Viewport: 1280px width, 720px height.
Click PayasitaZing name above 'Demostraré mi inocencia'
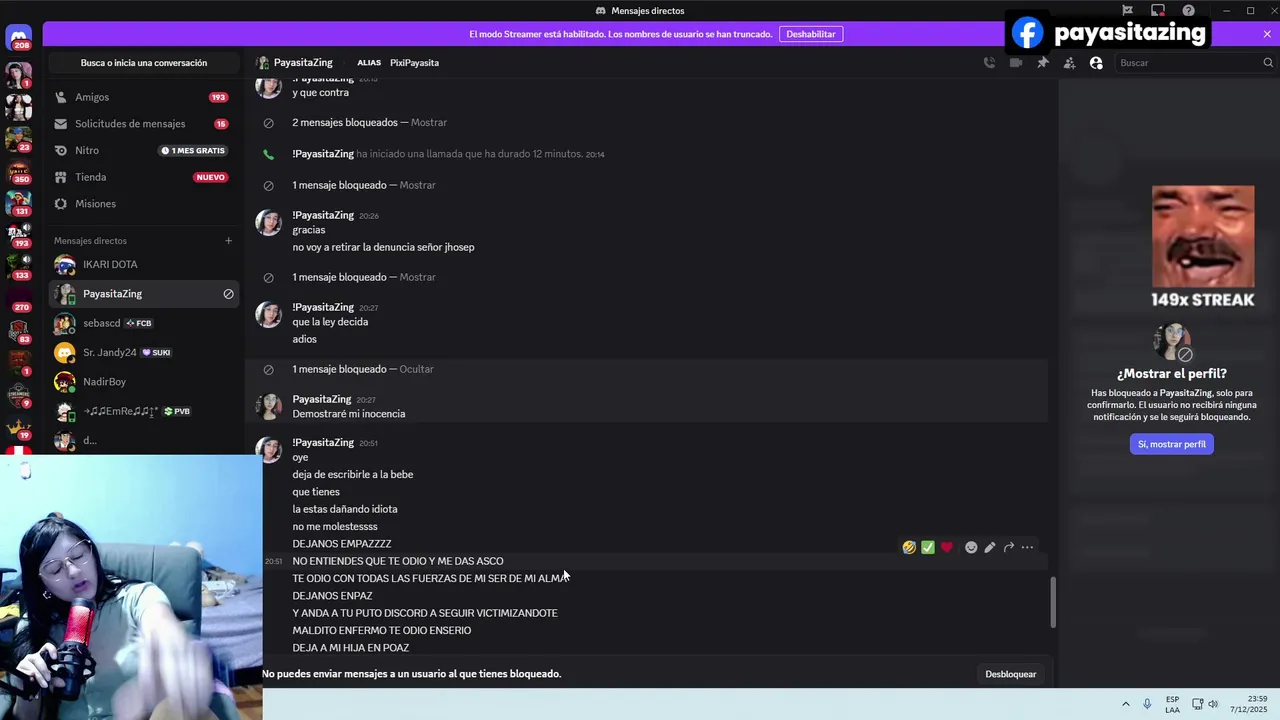click(322, 400)
